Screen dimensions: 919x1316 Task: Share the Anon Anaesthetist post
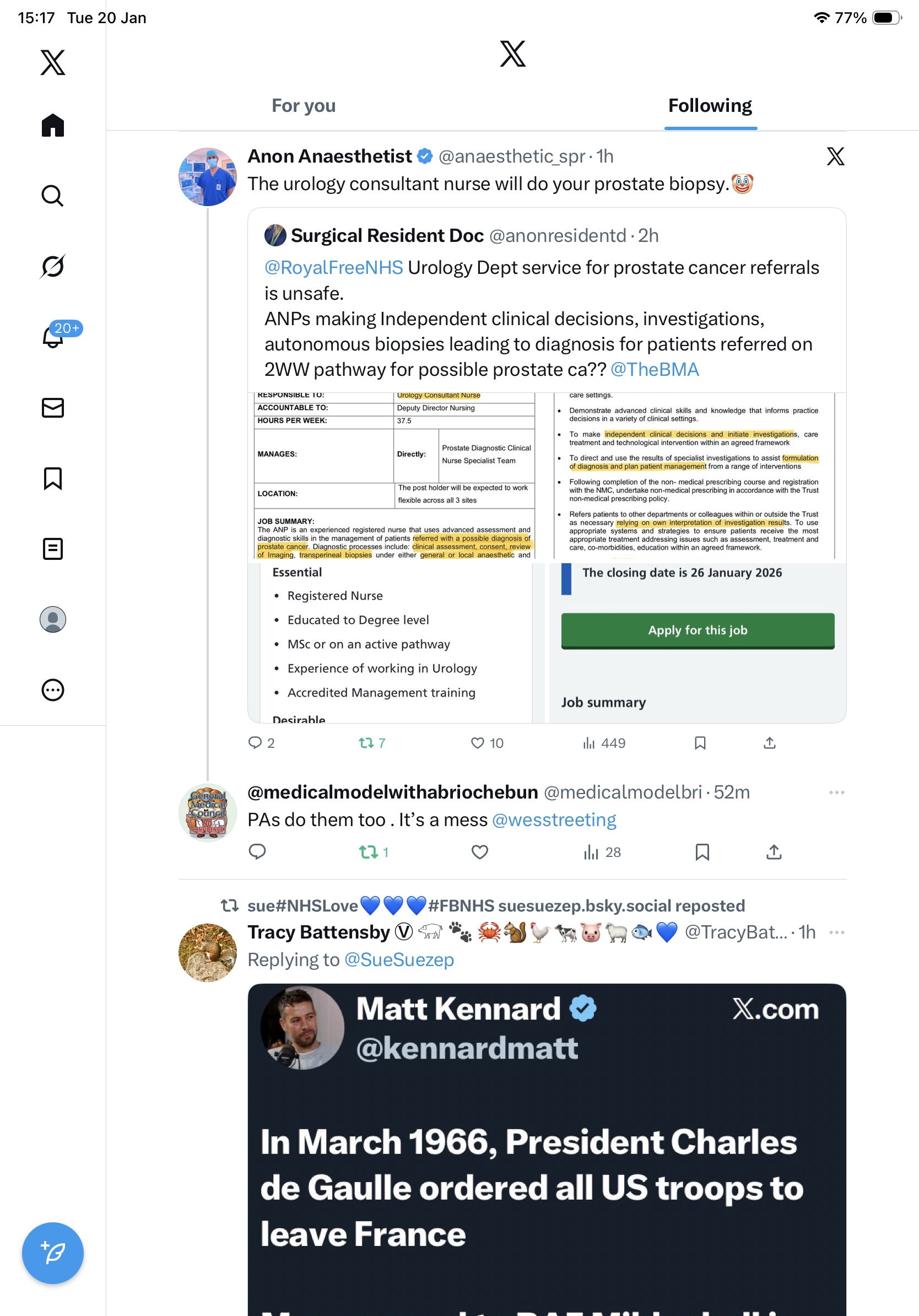click(770, 743)
